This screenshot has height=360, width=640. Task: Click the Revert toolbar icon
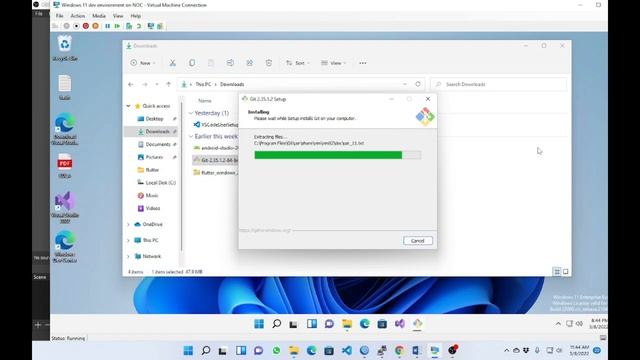[x=139, y=26]
